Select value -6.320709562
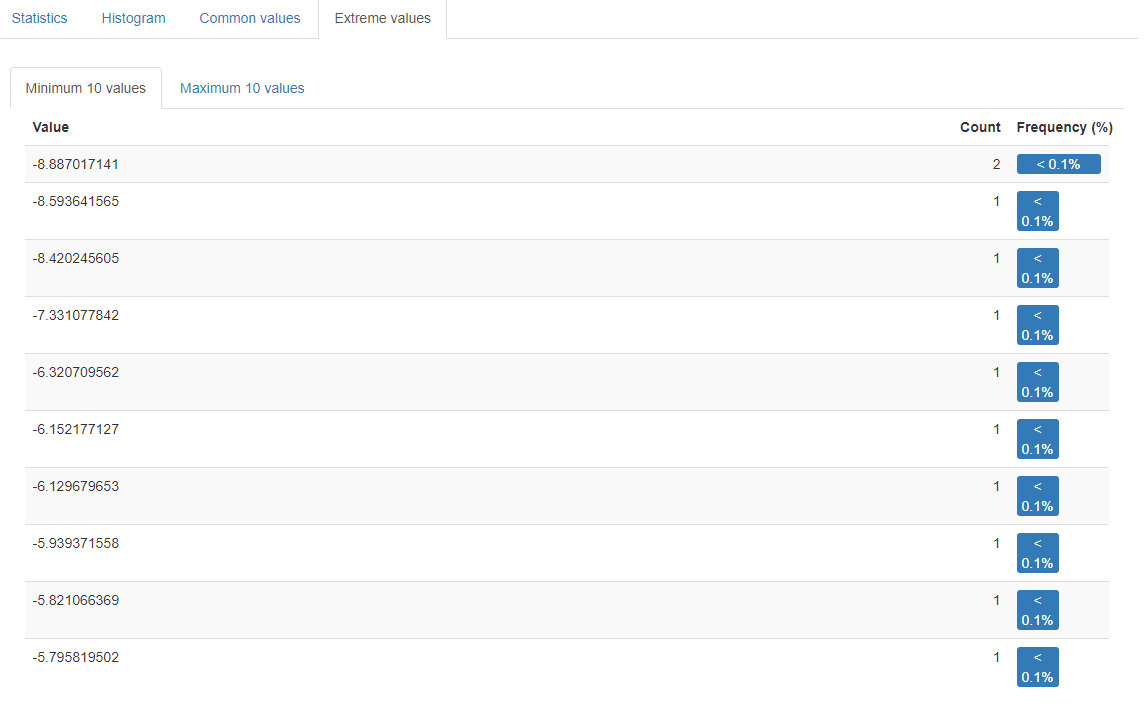Screen dimensions: 1144x726 click(x=76, y=372)
